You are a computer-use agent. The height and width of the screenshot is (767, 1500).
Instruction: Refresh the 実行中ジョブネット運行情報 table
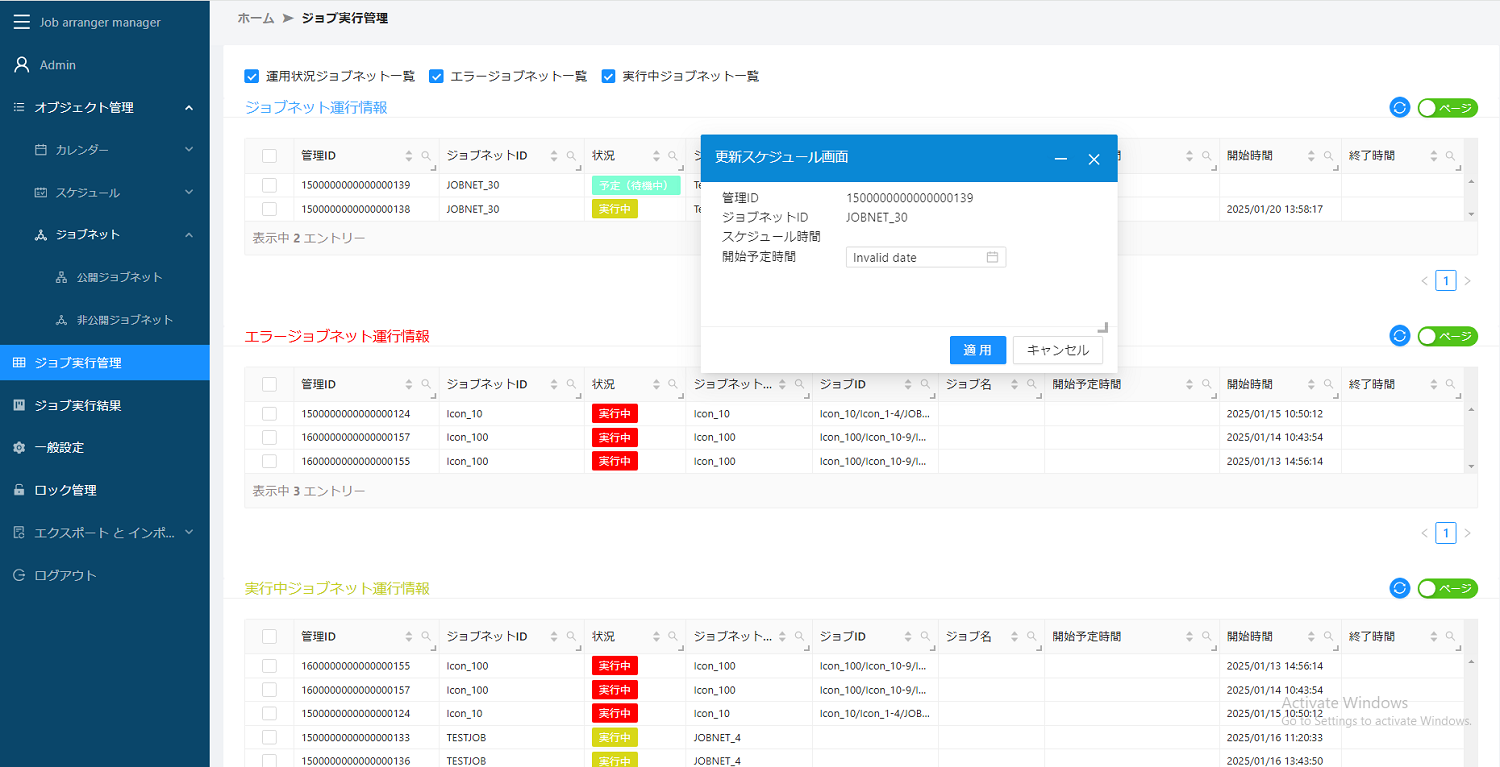1398,588
